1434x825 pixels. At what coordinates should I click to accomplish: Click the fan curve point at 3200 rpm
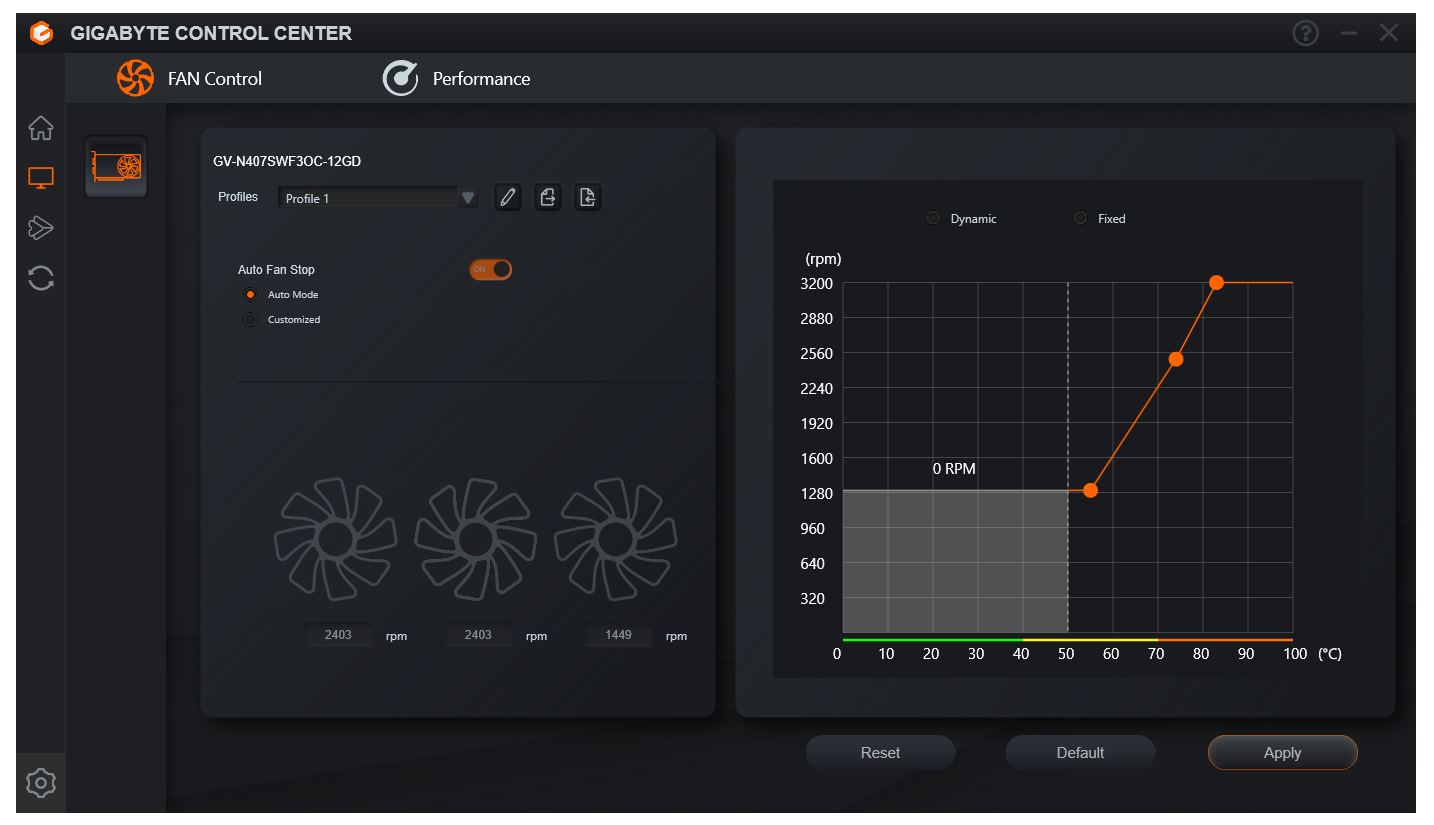click(1216, 283)
